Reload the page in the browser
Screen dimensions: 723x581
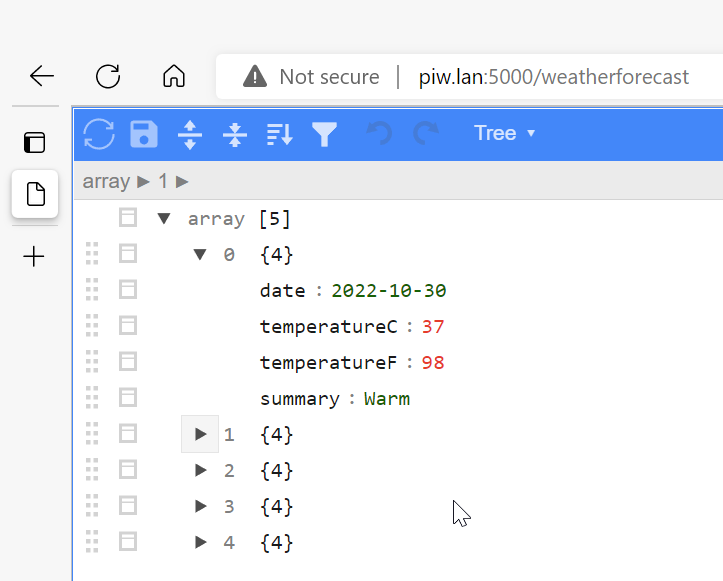[108, 76]
